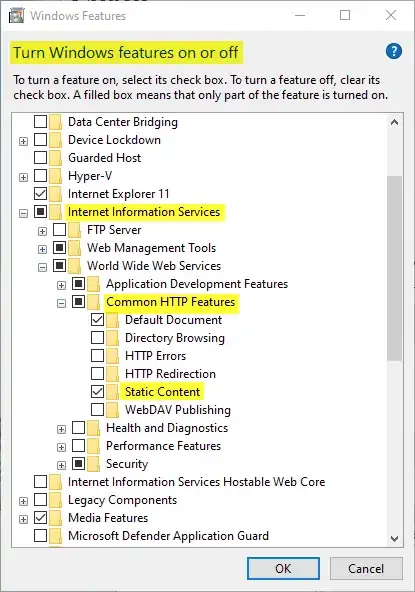The image size is (415, 592).
Task: Expand the Health and Diagnostics node
Action: [x=61, y=429]
